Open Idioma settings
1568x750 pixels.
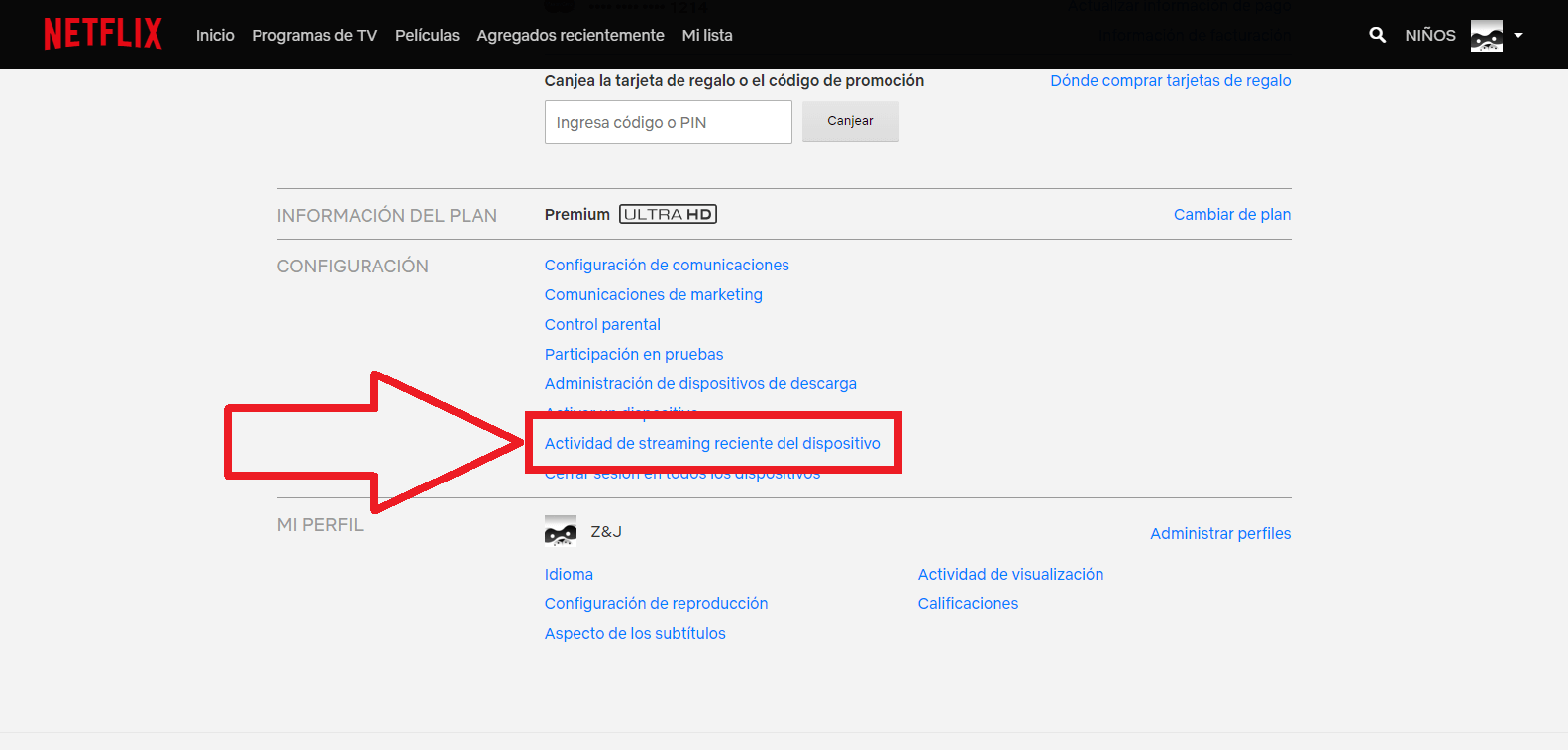click(x=569, y=575)
